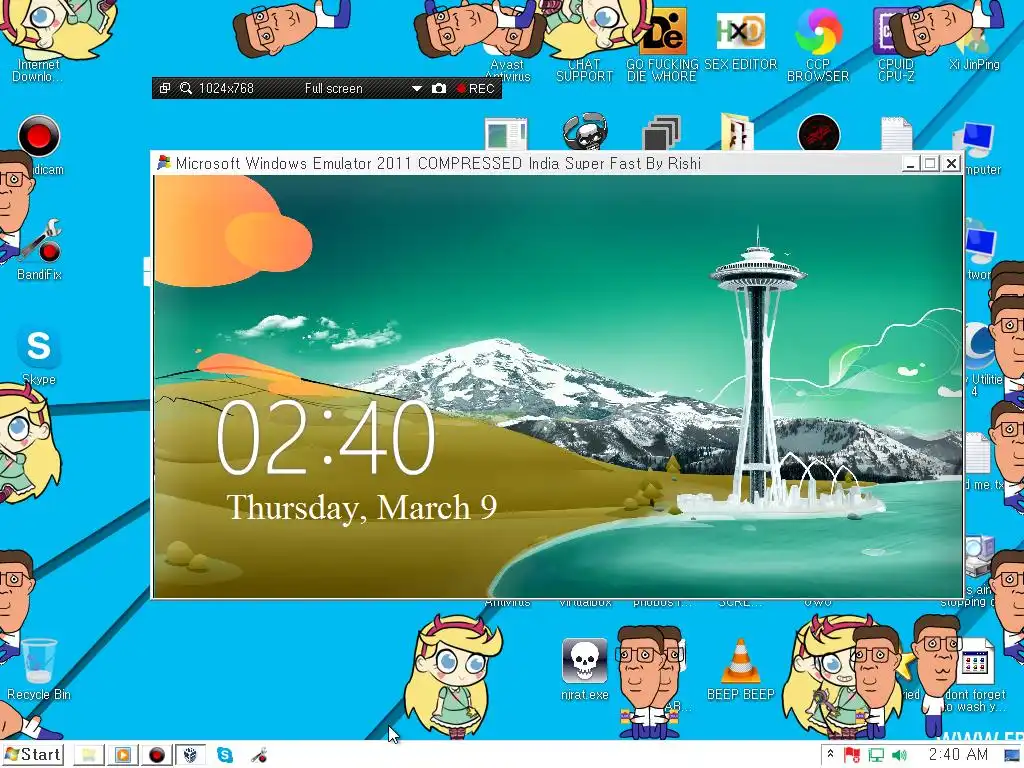The image size is (1024, 768).
Task: Select the Avast Antivirus desktop label
Action: point(507,71)
